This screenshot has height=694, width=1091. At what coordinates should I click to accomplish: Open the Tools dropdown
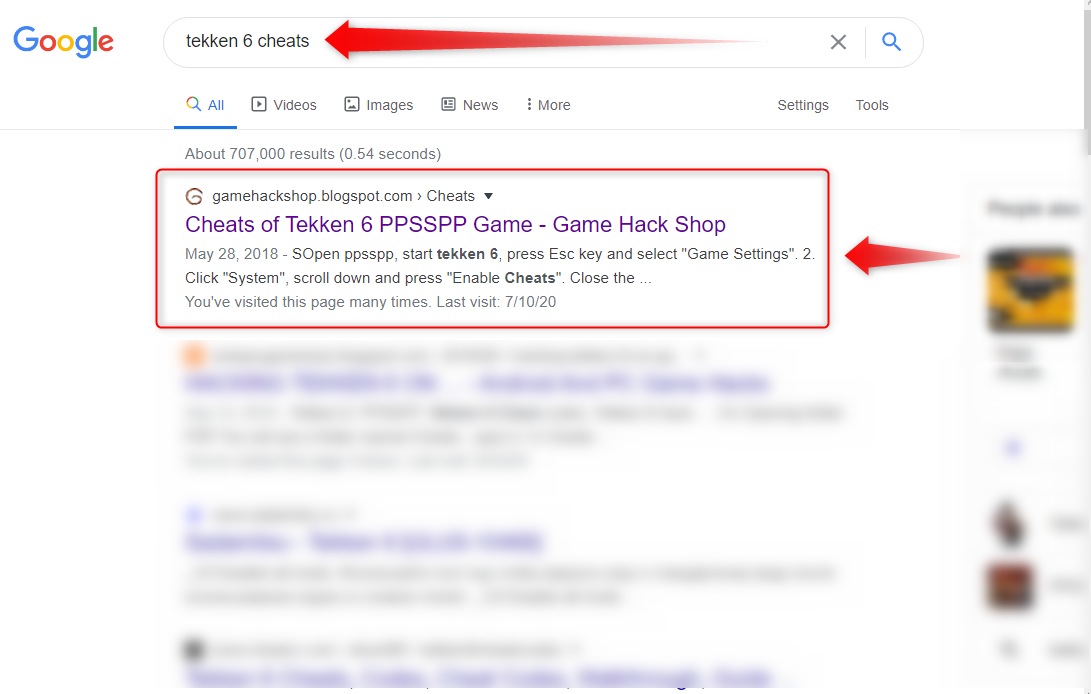[x=871, y=104]
